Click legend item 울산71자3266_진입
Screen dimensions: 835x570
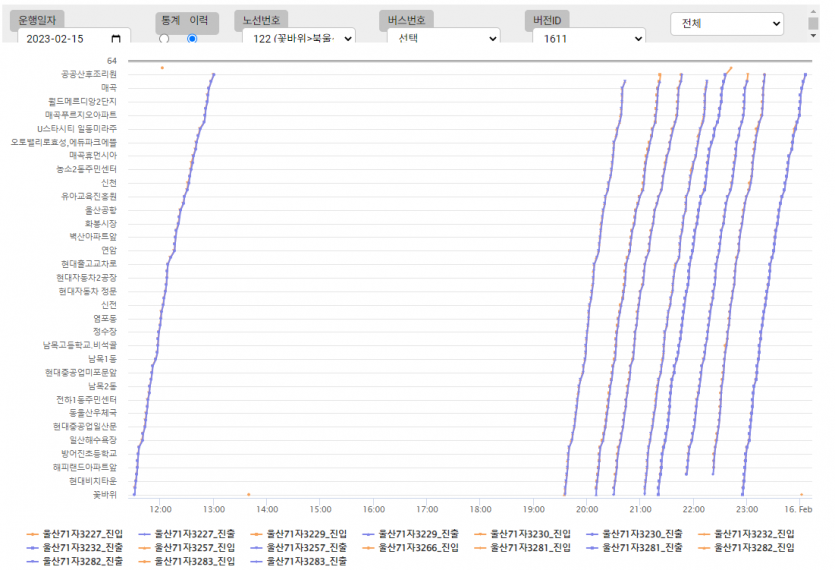pos(412,548)
